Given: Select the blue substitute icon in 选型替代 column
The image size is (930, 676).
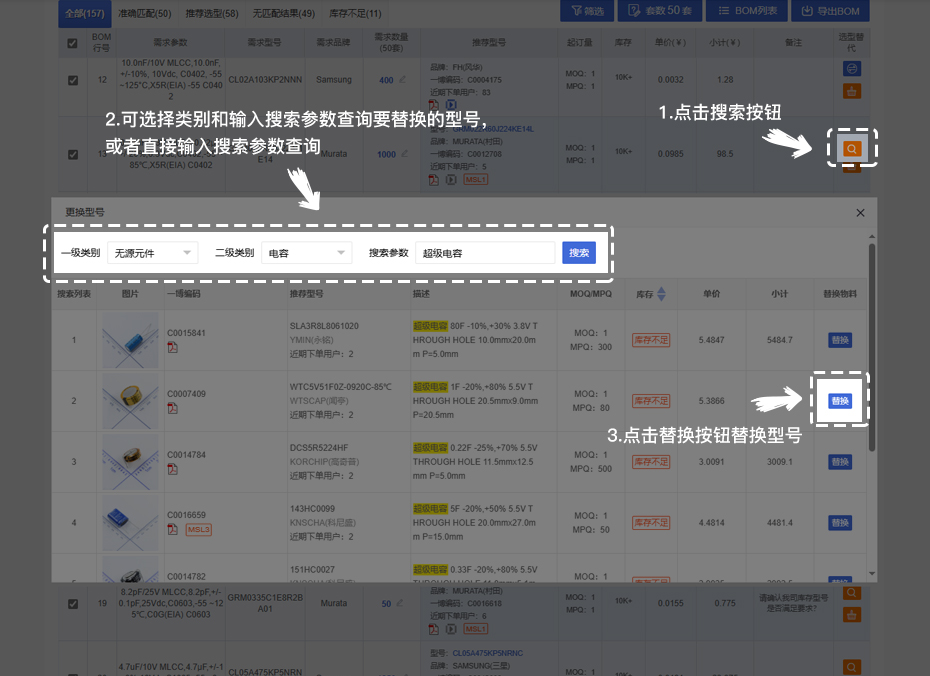Looking at the screenshot, I should coord(852,68).
